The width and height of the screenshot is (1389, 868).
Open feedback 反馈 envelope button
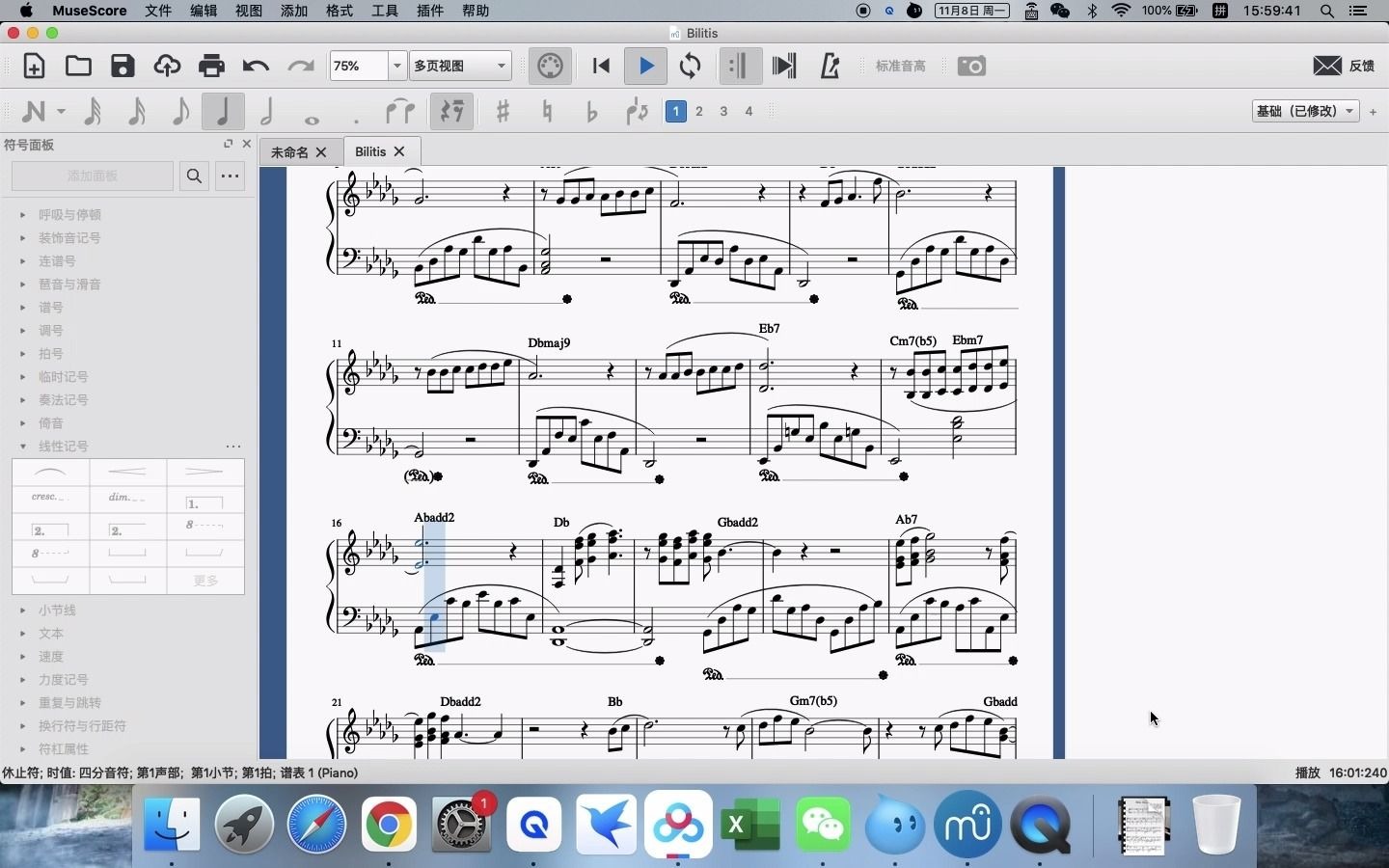click(x=1344, y=66)
